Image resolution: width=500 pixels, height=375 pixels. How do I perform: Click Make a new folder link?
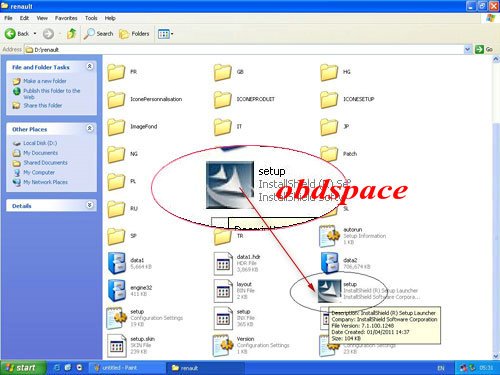point(45,81)
